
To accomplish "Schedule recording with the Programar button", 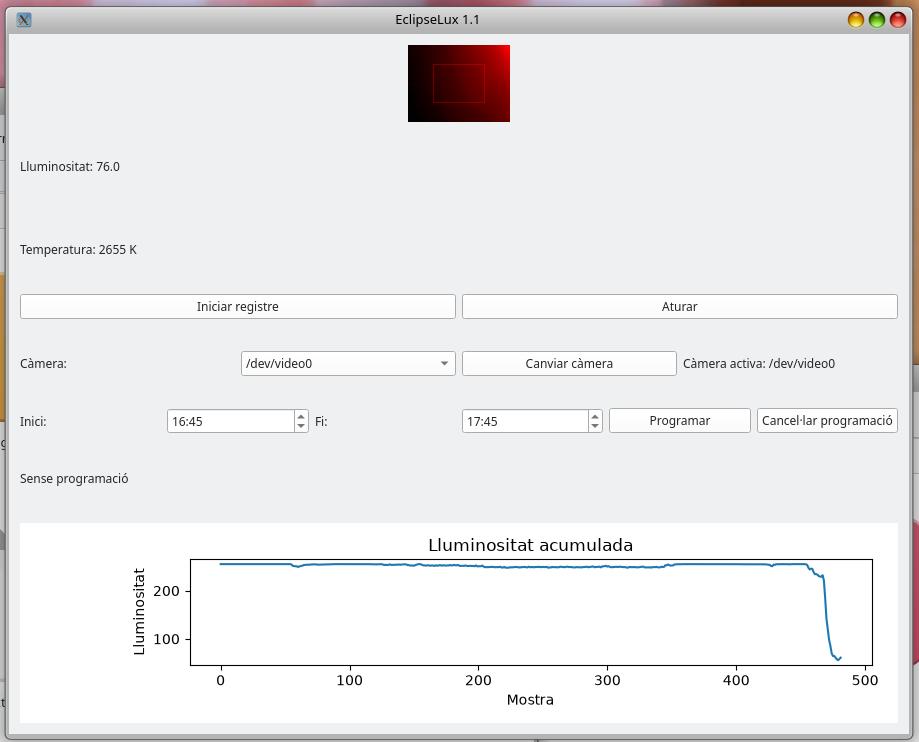I will [x=679, y=420].
